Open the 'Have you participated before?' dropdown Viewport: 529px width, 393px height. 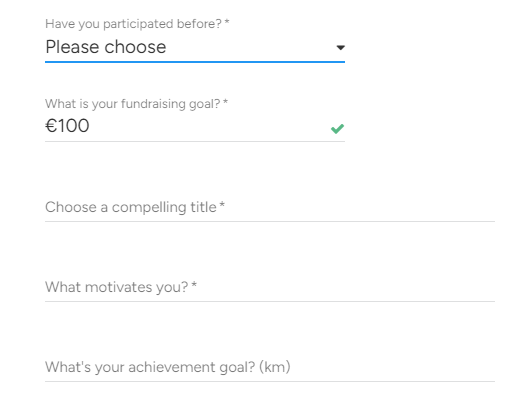(195, 47)
